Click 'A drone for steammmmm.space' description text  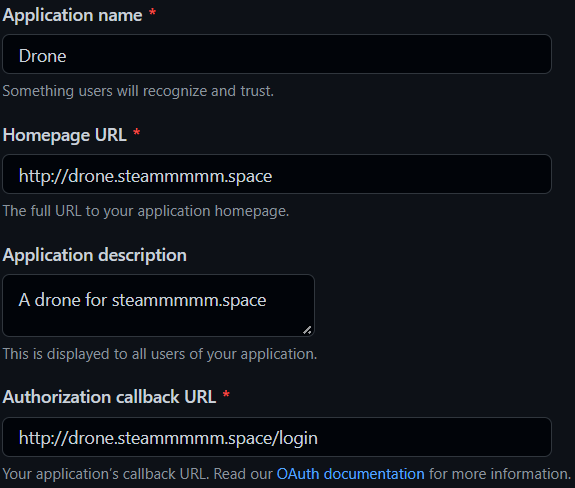pos(142,300)
